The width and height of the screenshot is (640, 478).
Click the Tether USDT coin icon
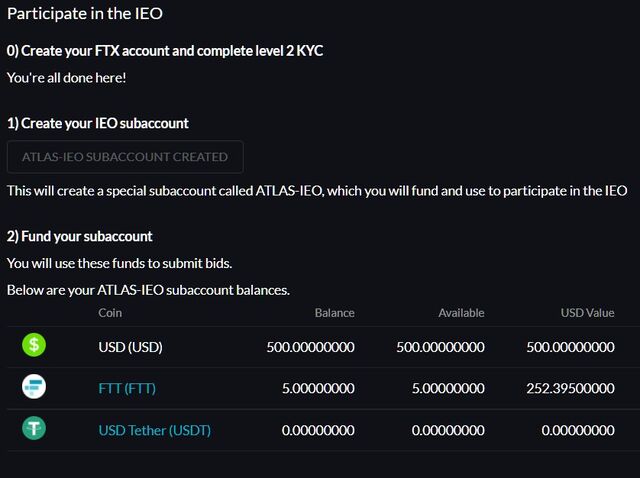tap(34, 428)
